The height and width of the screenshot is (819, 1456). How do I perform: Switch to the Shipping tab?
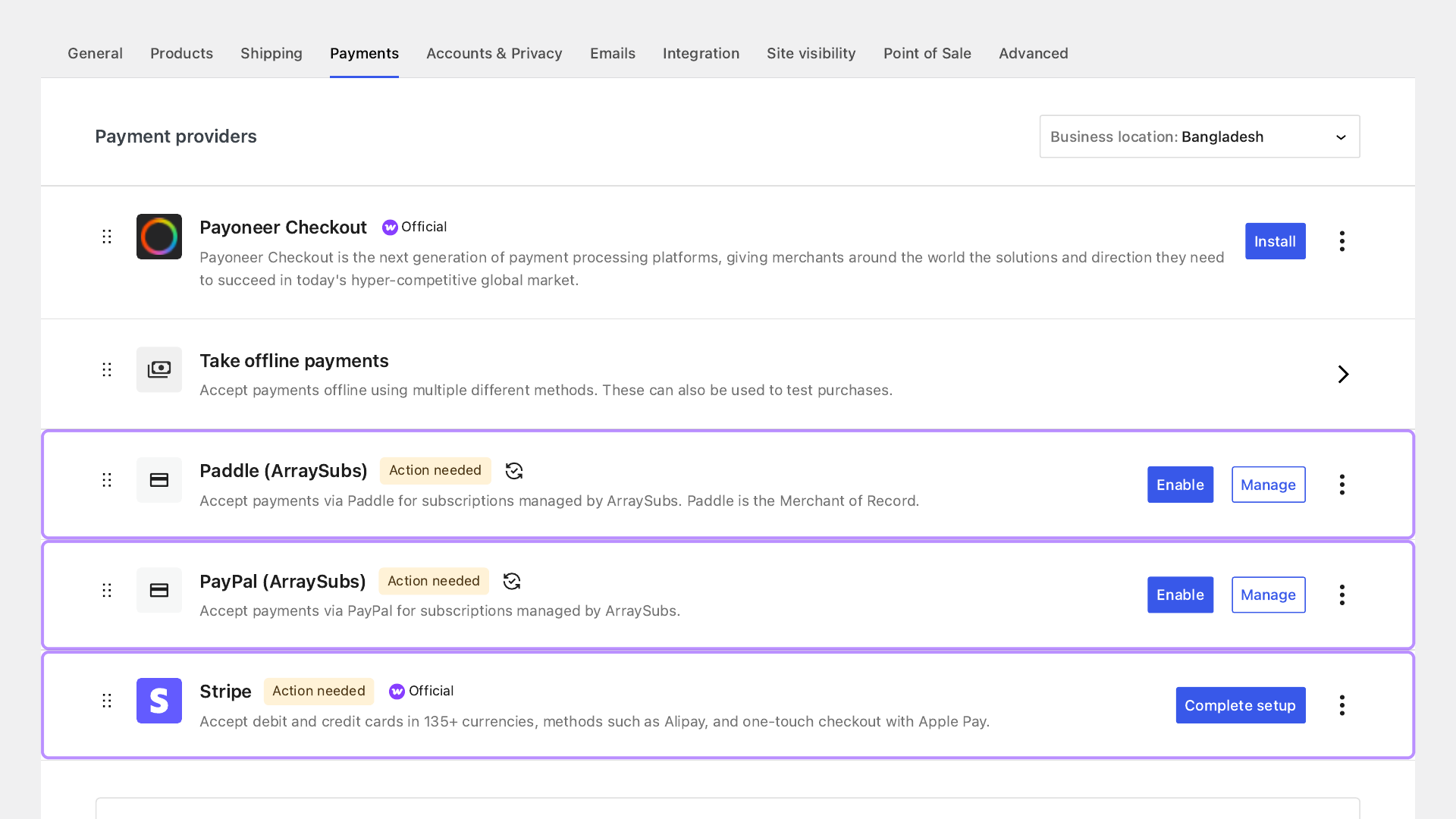pyautogui.click(x=271, y=53)
